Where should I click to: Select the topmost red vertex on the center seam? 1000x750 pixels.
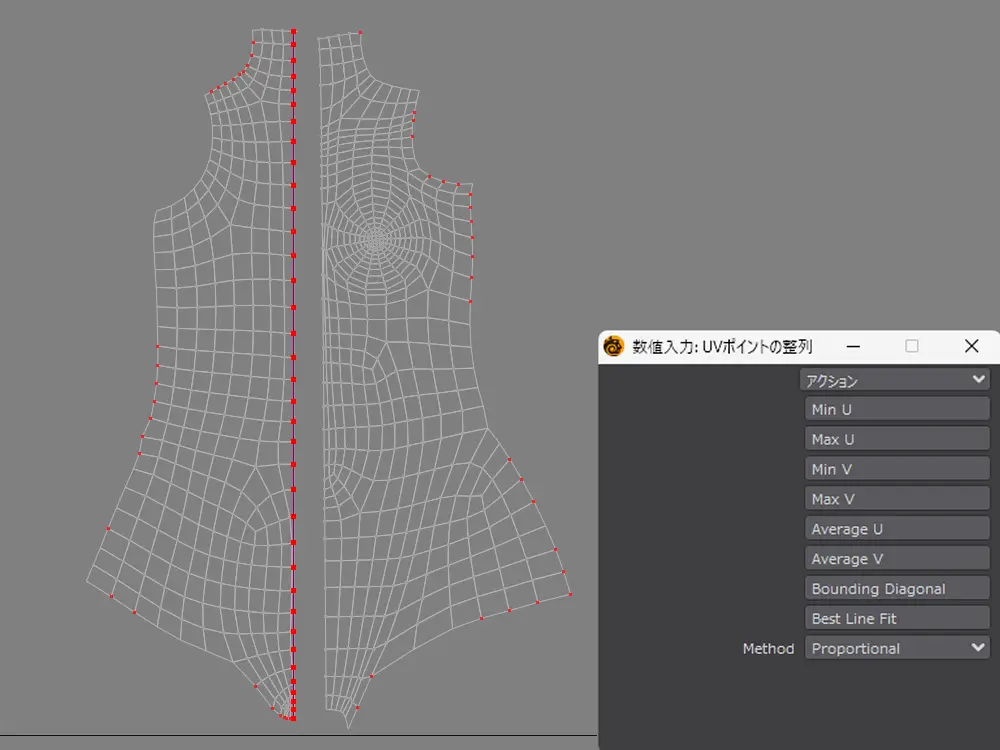pos(293,32)
